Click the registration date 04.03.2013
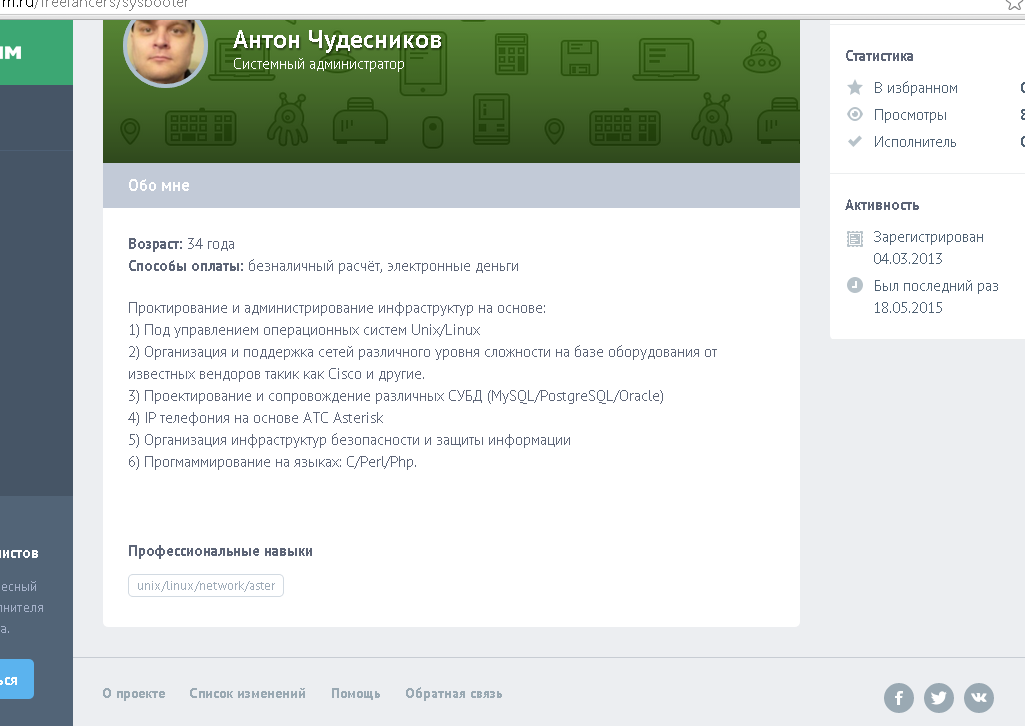Screen dimensions: 1025x726 click(908, 259)
